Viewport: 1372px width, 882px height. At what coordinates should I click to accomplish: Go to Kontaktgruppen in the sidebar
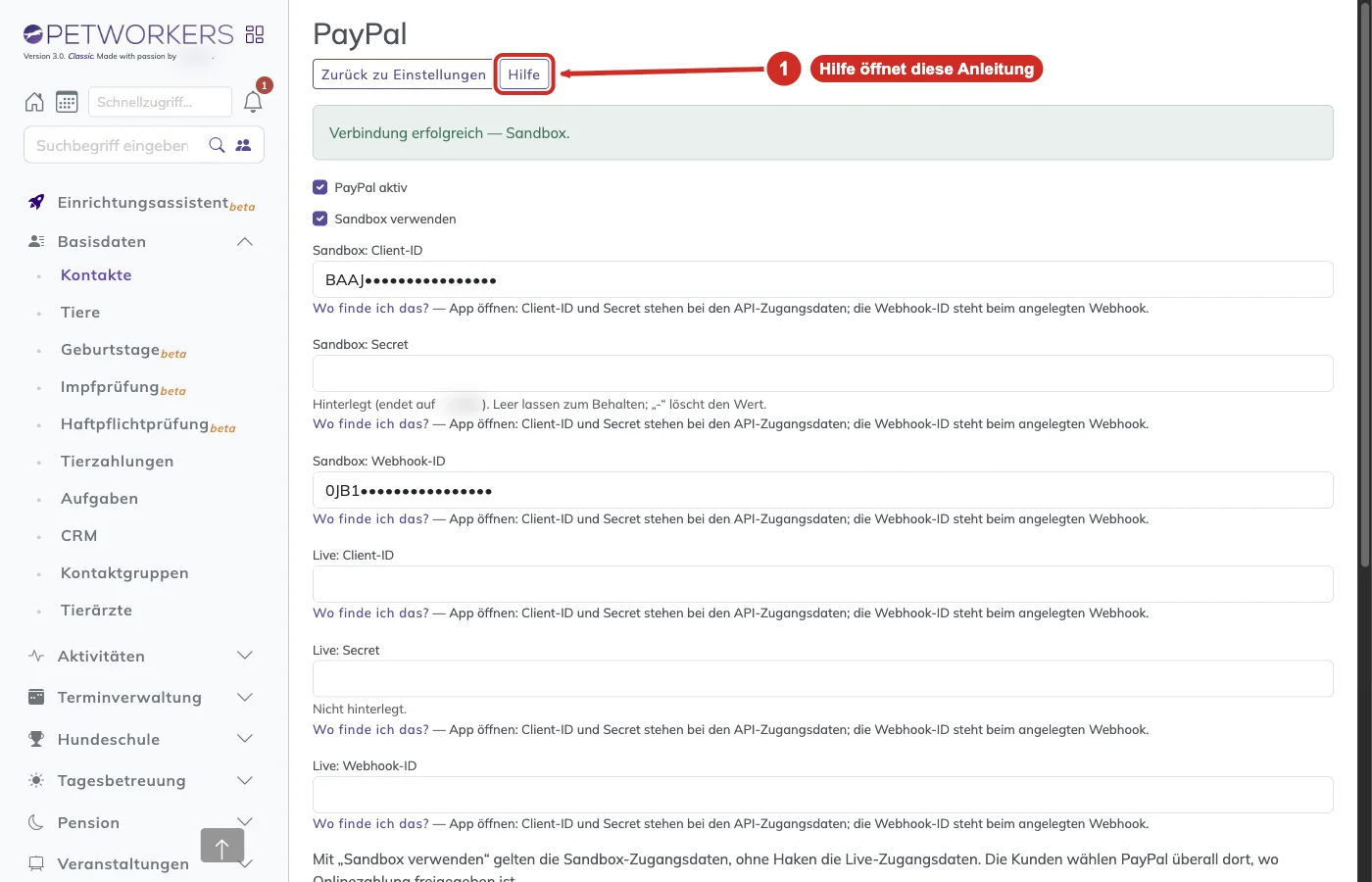[x=124, y=573]
